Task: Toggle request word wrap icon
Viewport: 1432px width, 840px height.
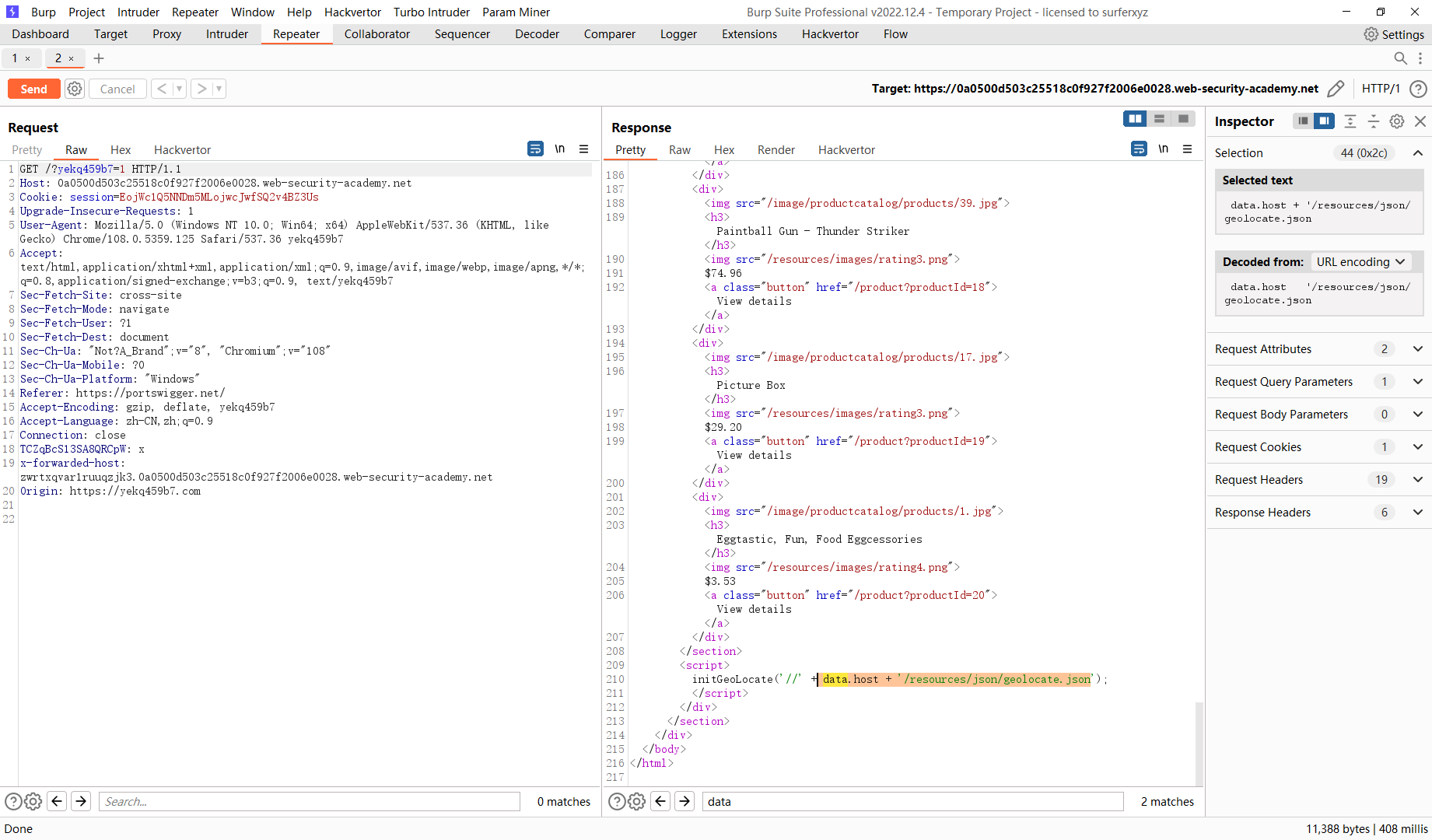Action: (535, 149)
